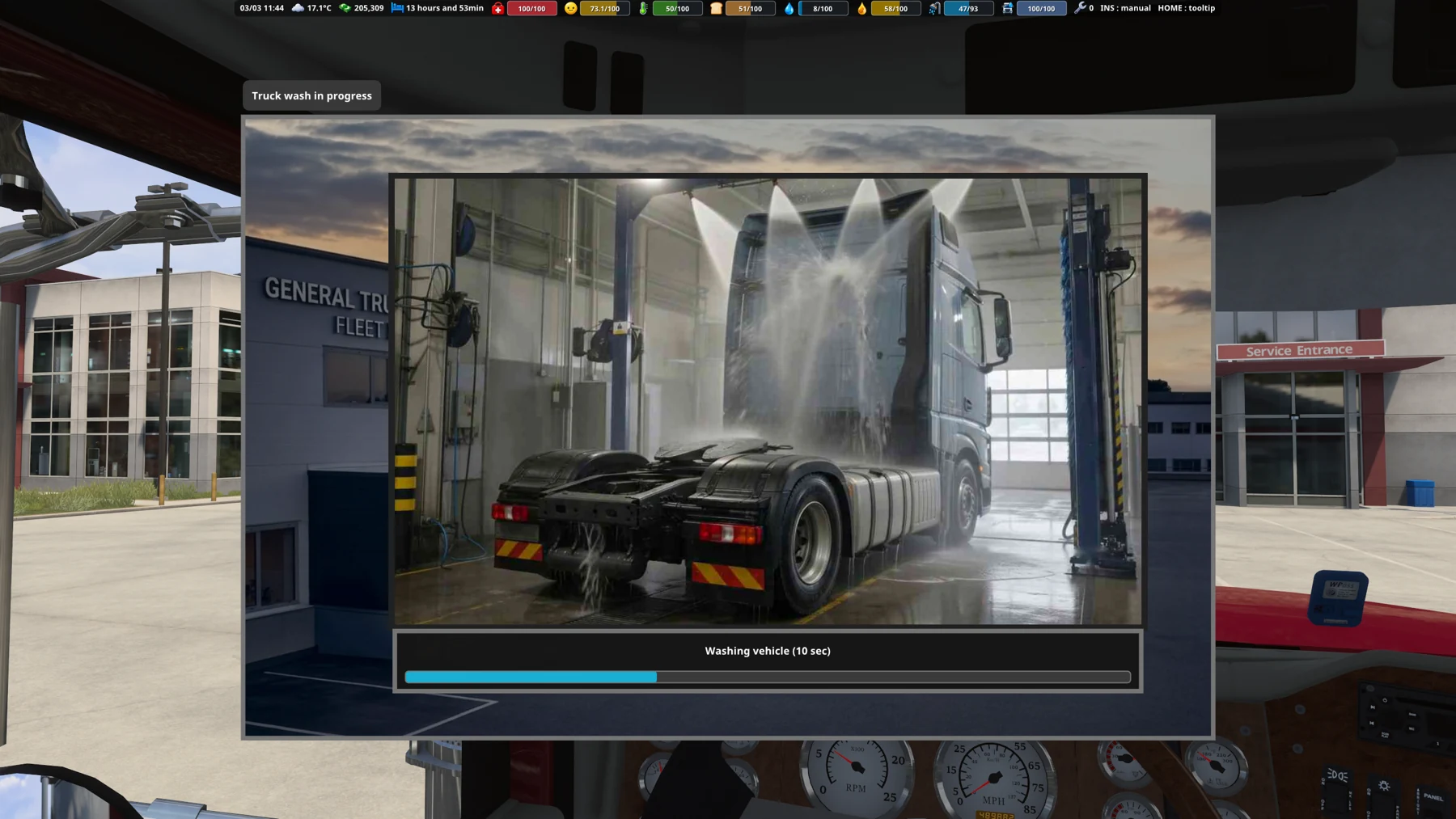Click the yellow smiley mood icon
This screenshot has width=1456, height=819.
click(570, 8)
